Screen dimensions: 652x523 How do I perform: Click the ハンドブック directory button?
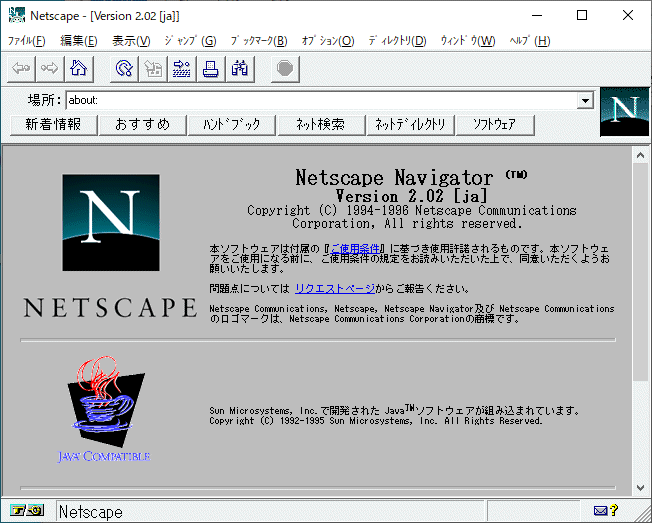[232, 125]
